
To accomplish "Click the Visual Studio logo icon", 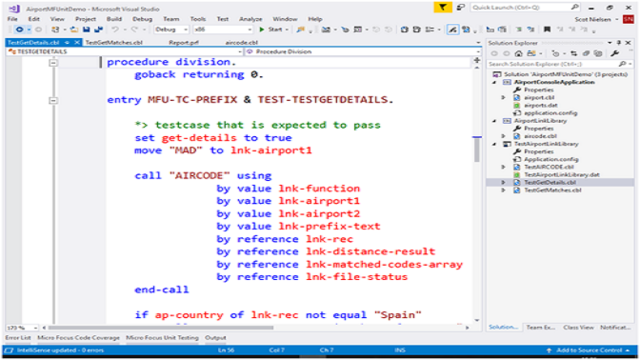I will pyautogui.click(x=14, y=8).
